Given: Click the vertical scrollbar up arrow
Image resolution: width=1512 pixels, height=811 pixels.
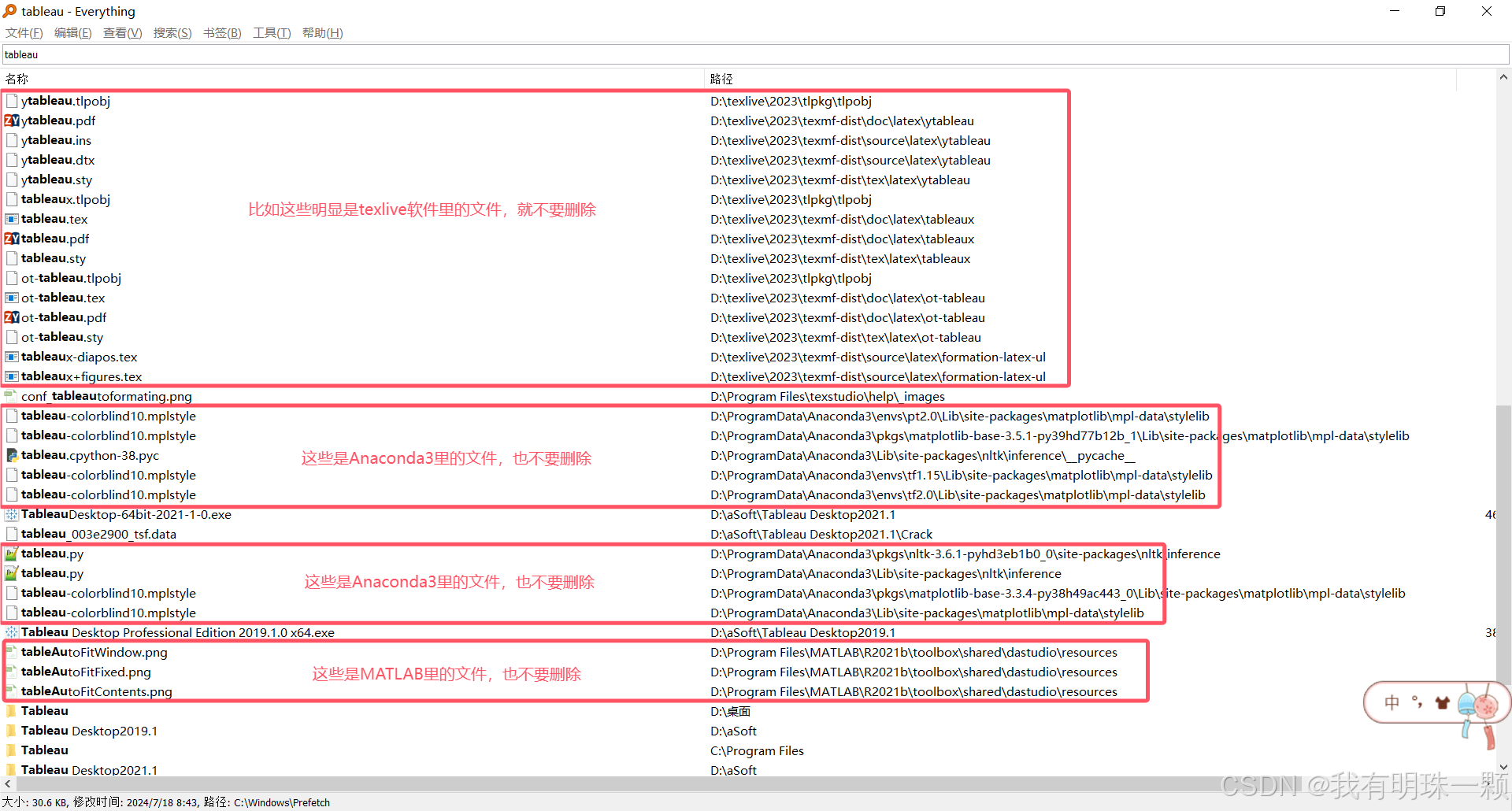Looking at the screenshot, I should click(1503, 77).
